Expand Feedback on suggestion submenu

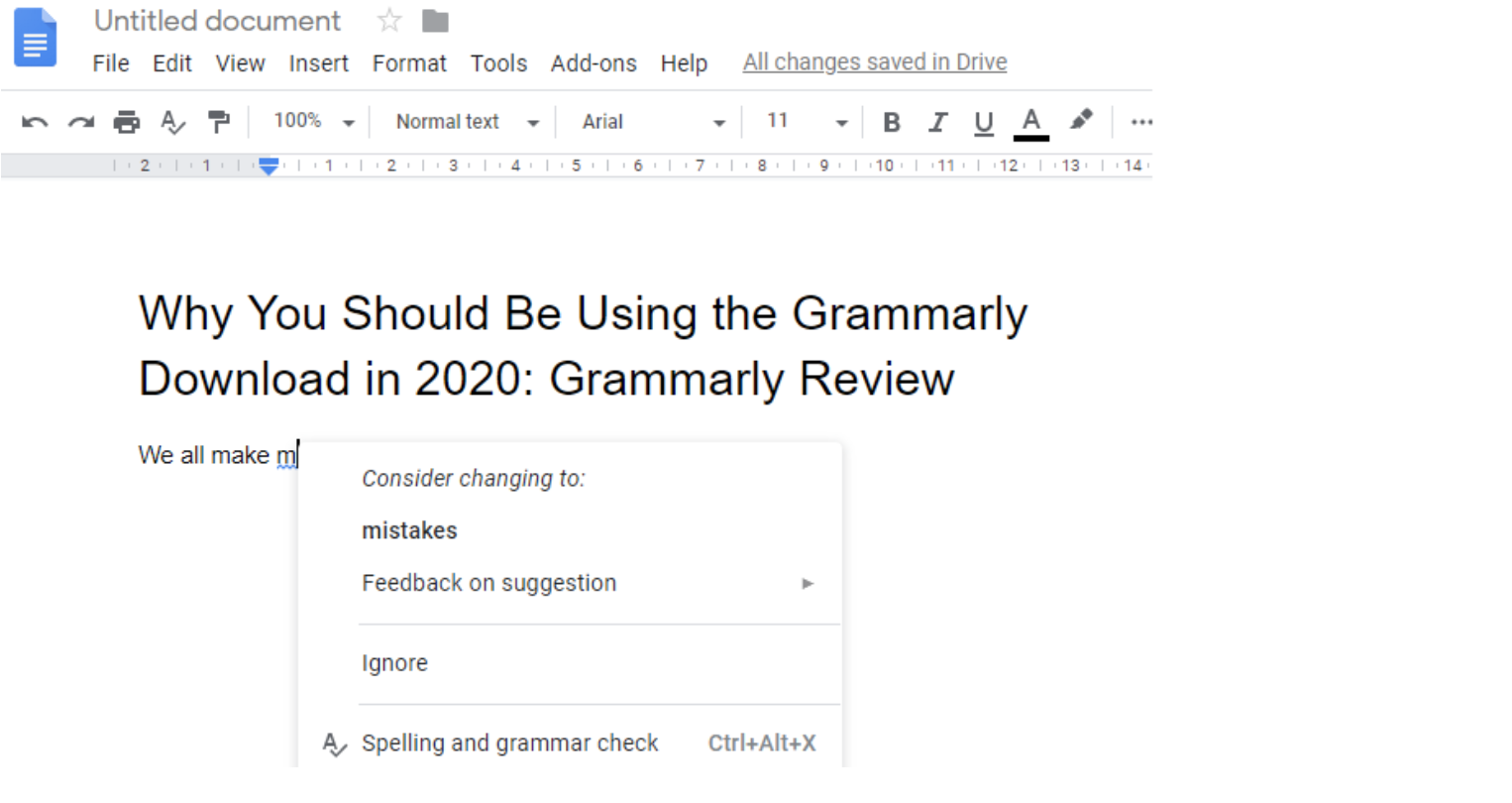pyautogui.click(x=589, y=583)
